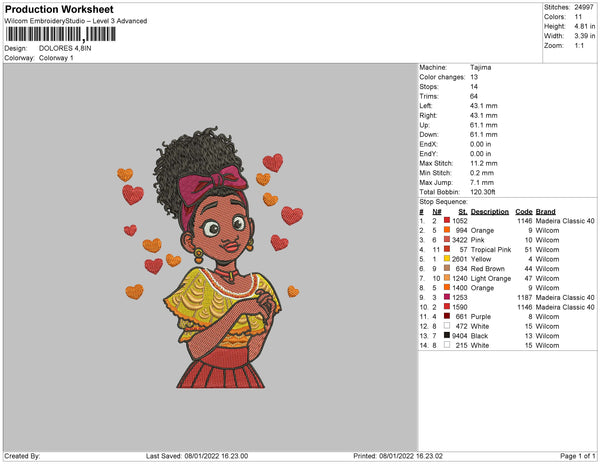The width and height of the screenshot is (600, 464).
Task: Click the Max Jump value 7.1 mm
Action: tap(482, 182)
